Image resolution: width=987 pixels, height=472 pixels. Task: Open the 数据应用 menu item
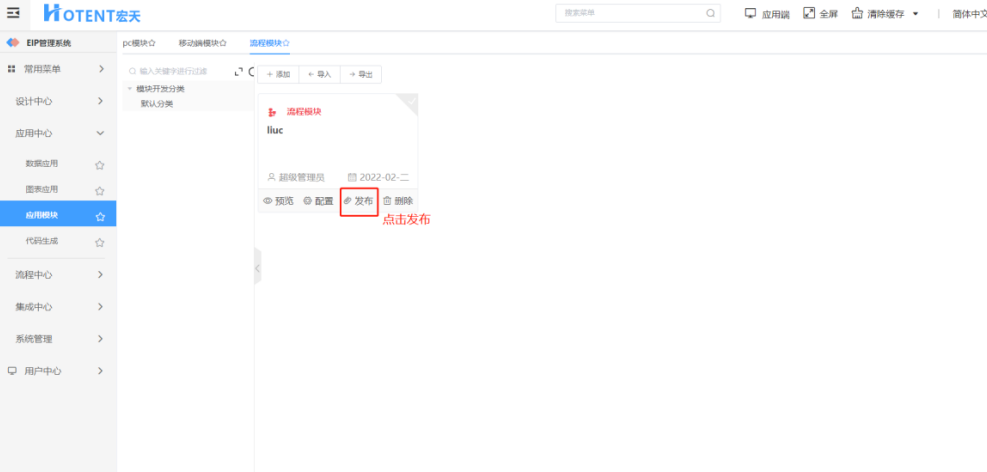(42, 164)
